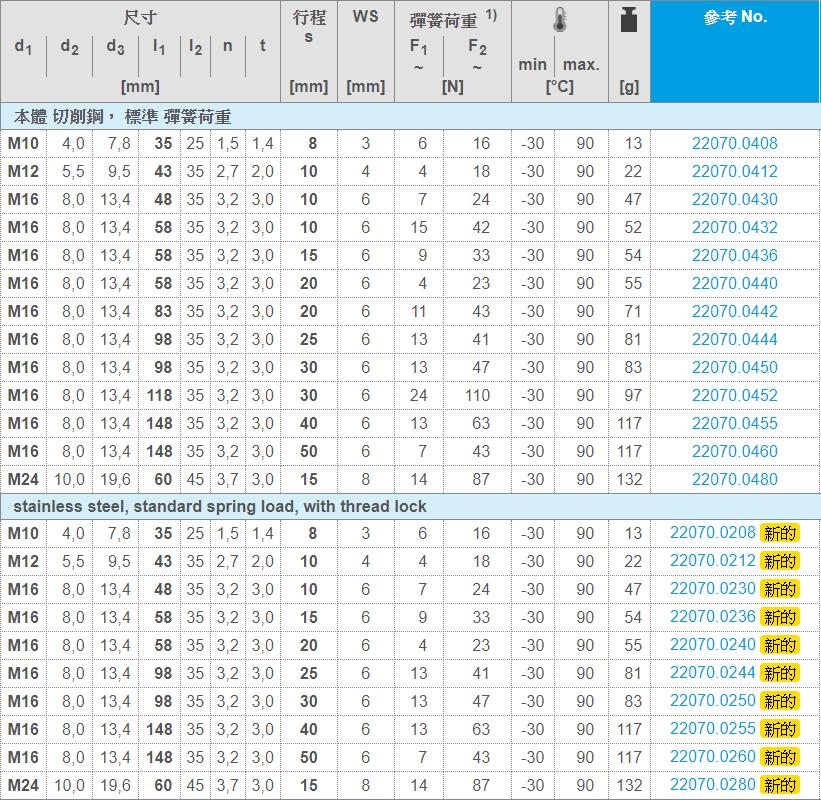Open stainless steel part 22070.0236
Viewport: 821px width, 800px height.
coord(712,617)
